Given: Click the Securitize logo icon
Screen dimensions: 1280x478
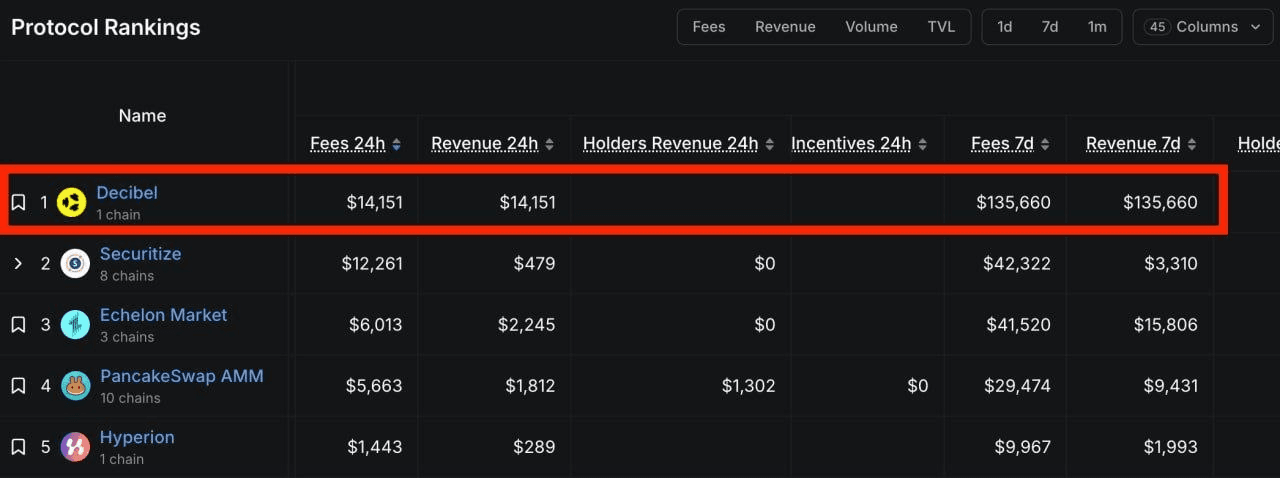Looking at the screenshot, I should coord(75,264).
